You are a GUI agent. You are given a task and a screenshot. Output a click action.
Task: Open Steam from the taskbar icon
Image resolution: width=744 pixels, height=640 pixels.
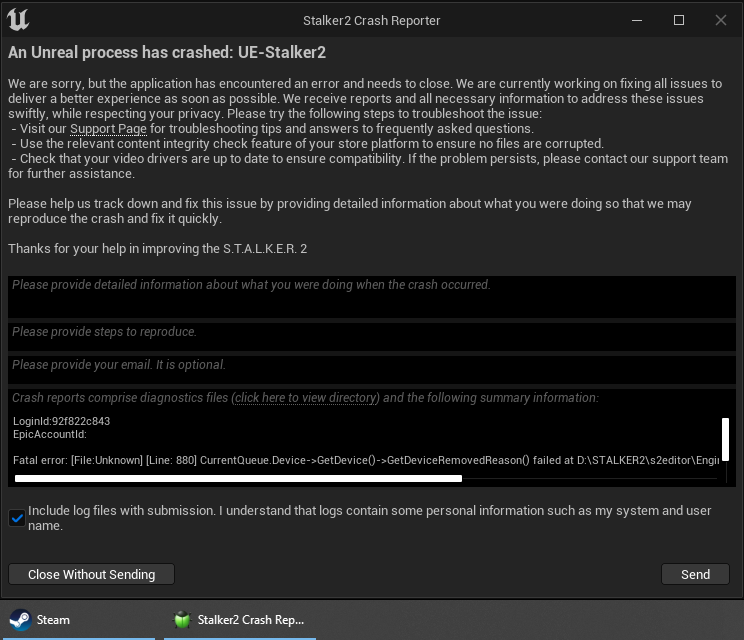[x=20, y=620]
